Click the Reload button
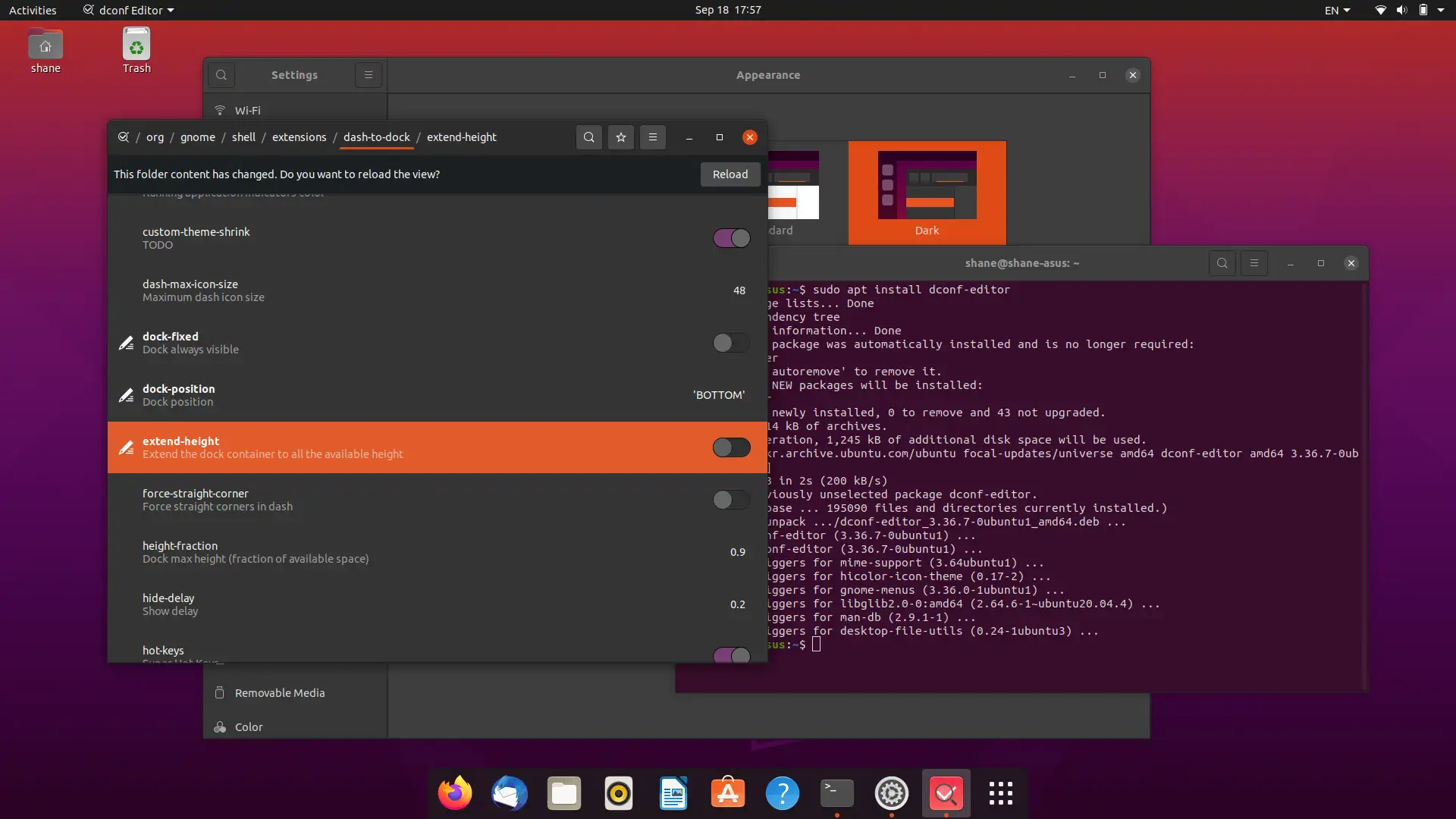Screen dimensions: 1456x819 [x=730, y=174]
